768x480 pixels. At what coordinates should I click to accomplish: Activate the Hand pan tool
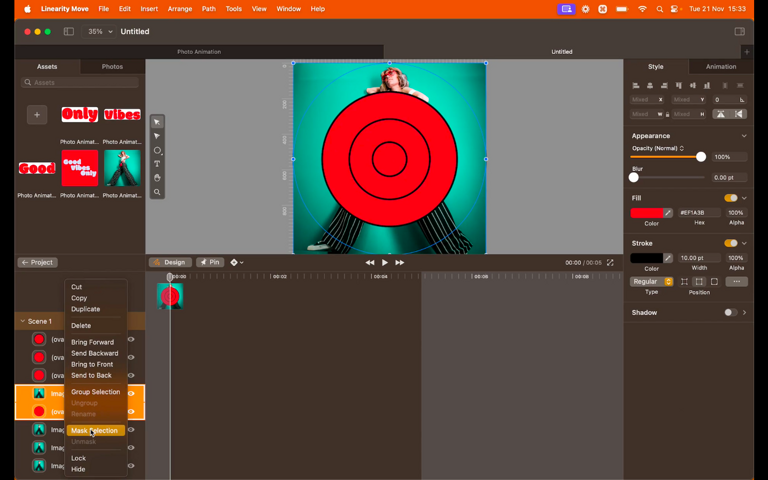[157, 178]
